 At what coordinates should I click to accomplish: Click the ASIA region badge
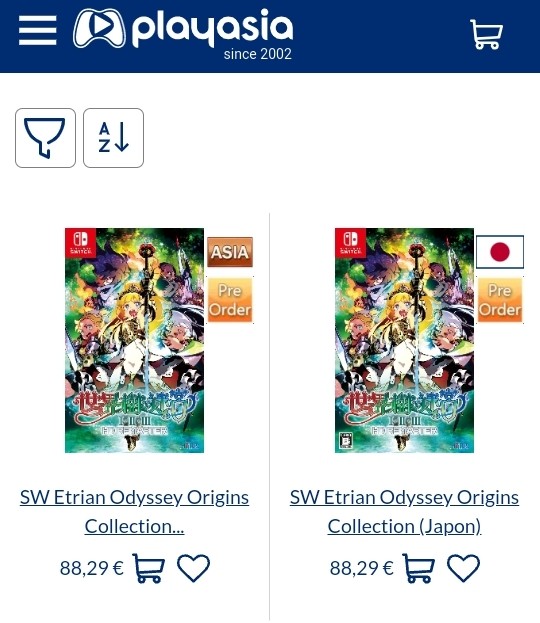[230, 252]
